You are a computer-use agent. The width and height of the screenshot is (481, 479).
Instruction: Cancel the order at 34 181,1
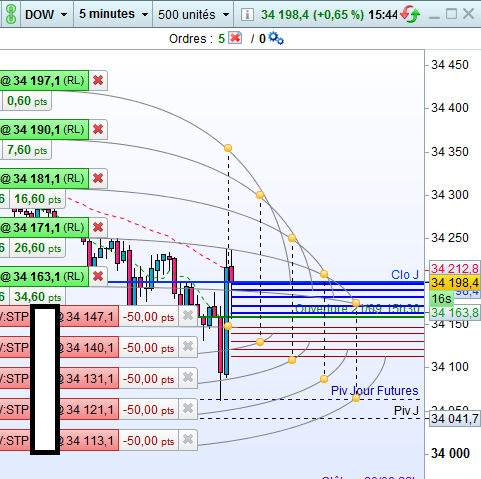pyautogui.click(x=98, y=178)
